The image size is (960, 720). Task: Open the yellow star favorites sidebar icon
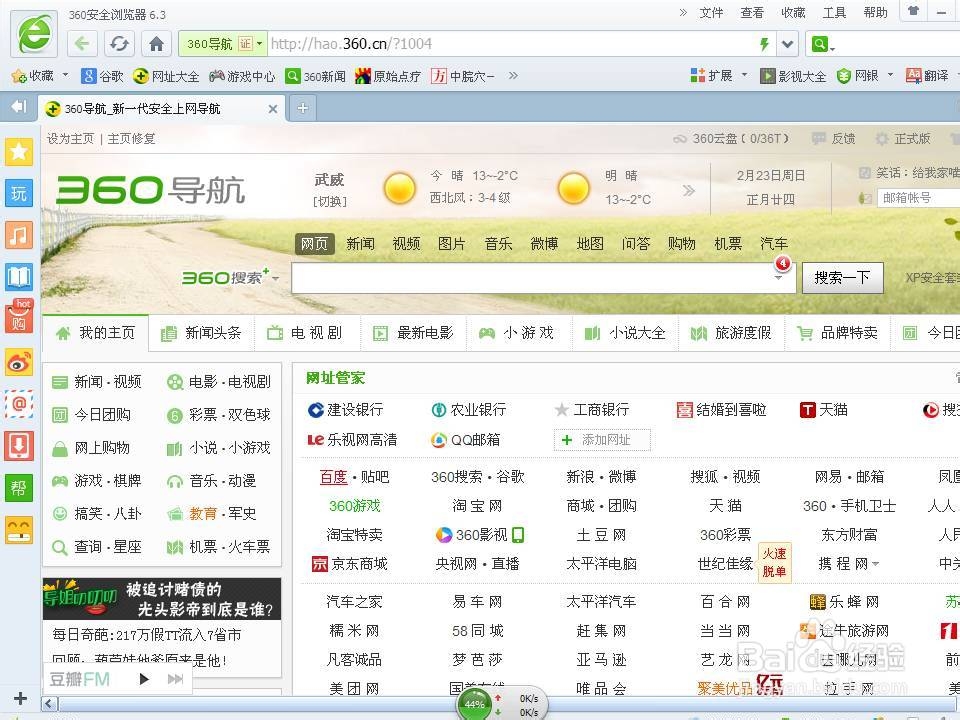pos(19,151)
